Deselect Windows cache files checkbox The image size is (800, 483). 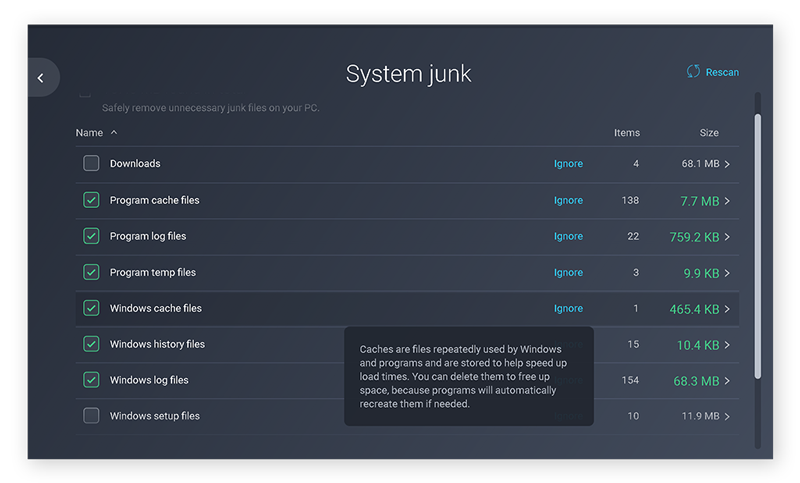[91, 308]
